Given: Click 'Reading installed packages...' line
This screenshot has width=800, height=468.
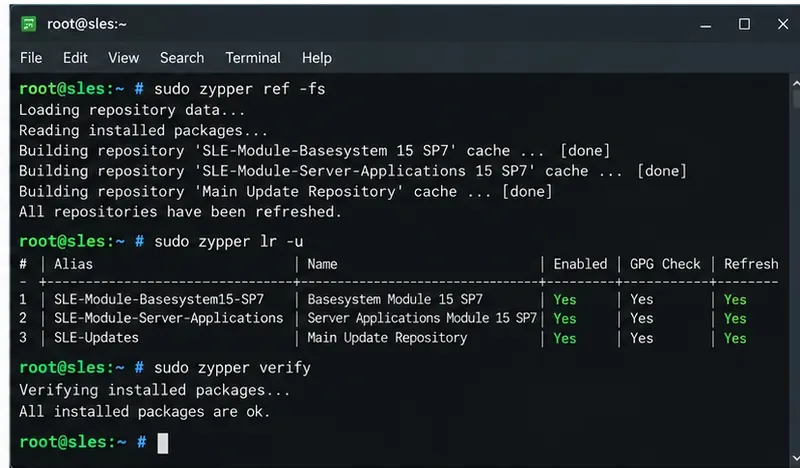Looking at the screenshot, I should click(143, 131).
